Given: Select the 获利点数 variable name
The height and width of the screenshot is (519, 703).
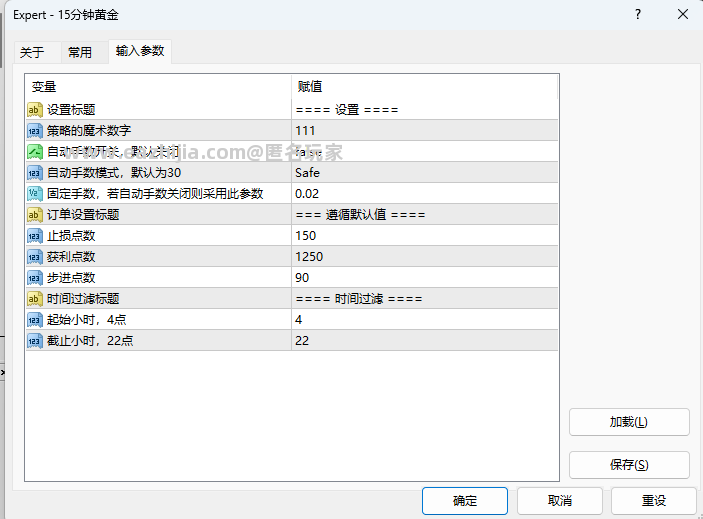Looking at the screenshot, I should pyautogui.click(x=71, y=257).
